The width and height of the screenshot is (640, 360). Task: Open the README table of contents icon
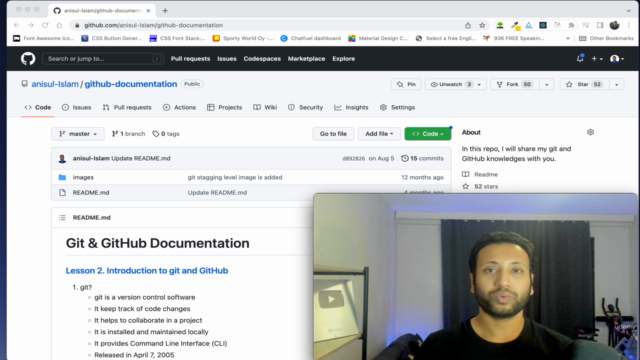pyautogui.click(x=62, y=218)
